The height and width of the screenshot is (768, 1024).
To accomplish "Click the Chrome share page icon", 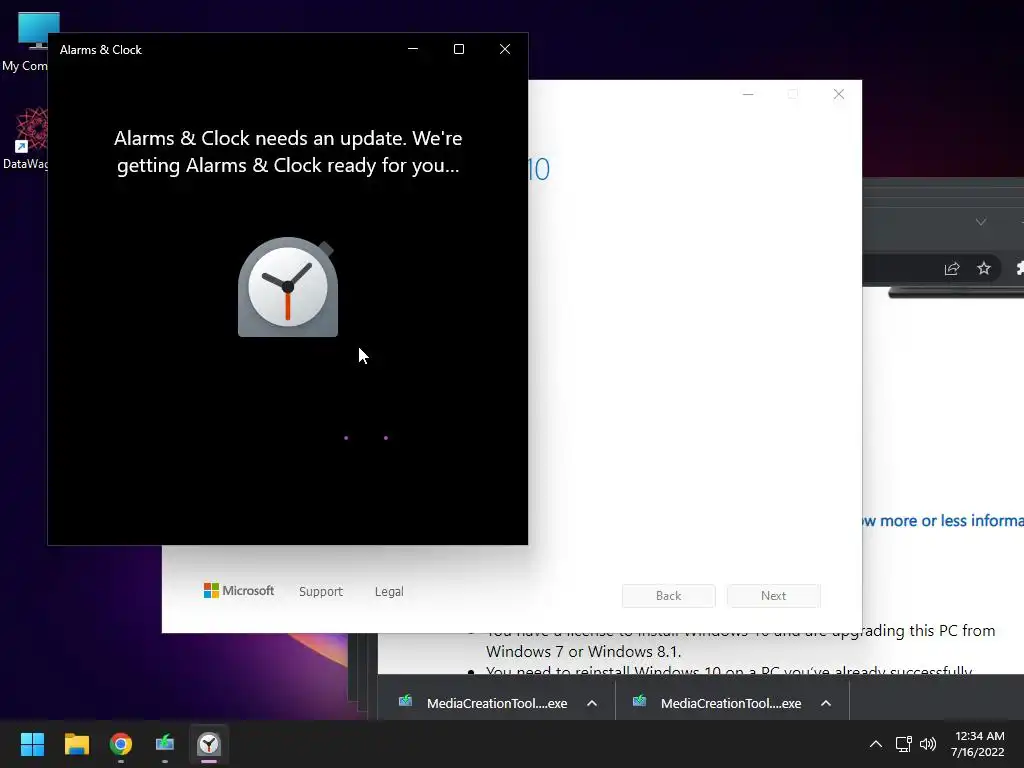I will (952, 268).
